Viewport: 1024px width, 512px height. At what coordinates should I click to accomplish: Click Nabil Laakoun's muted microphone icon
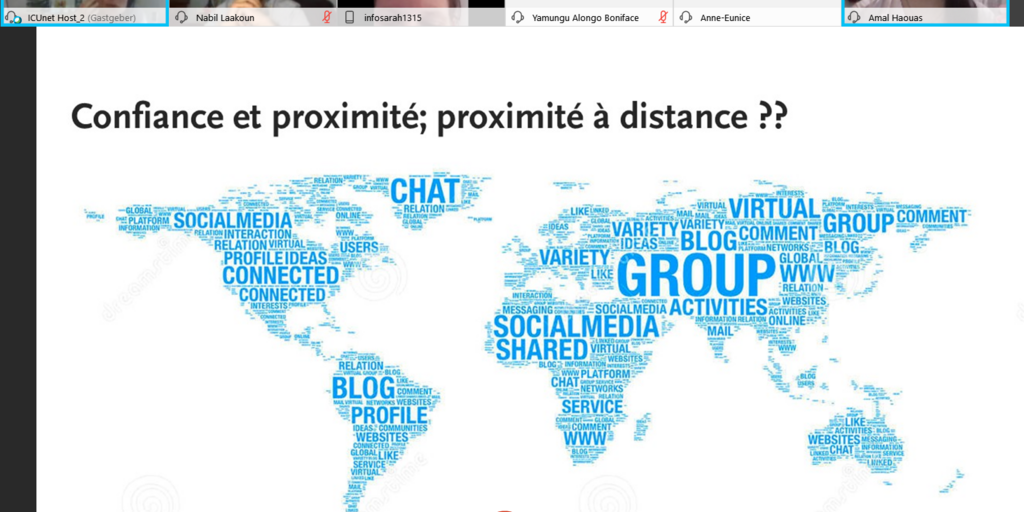pos(327,18)
